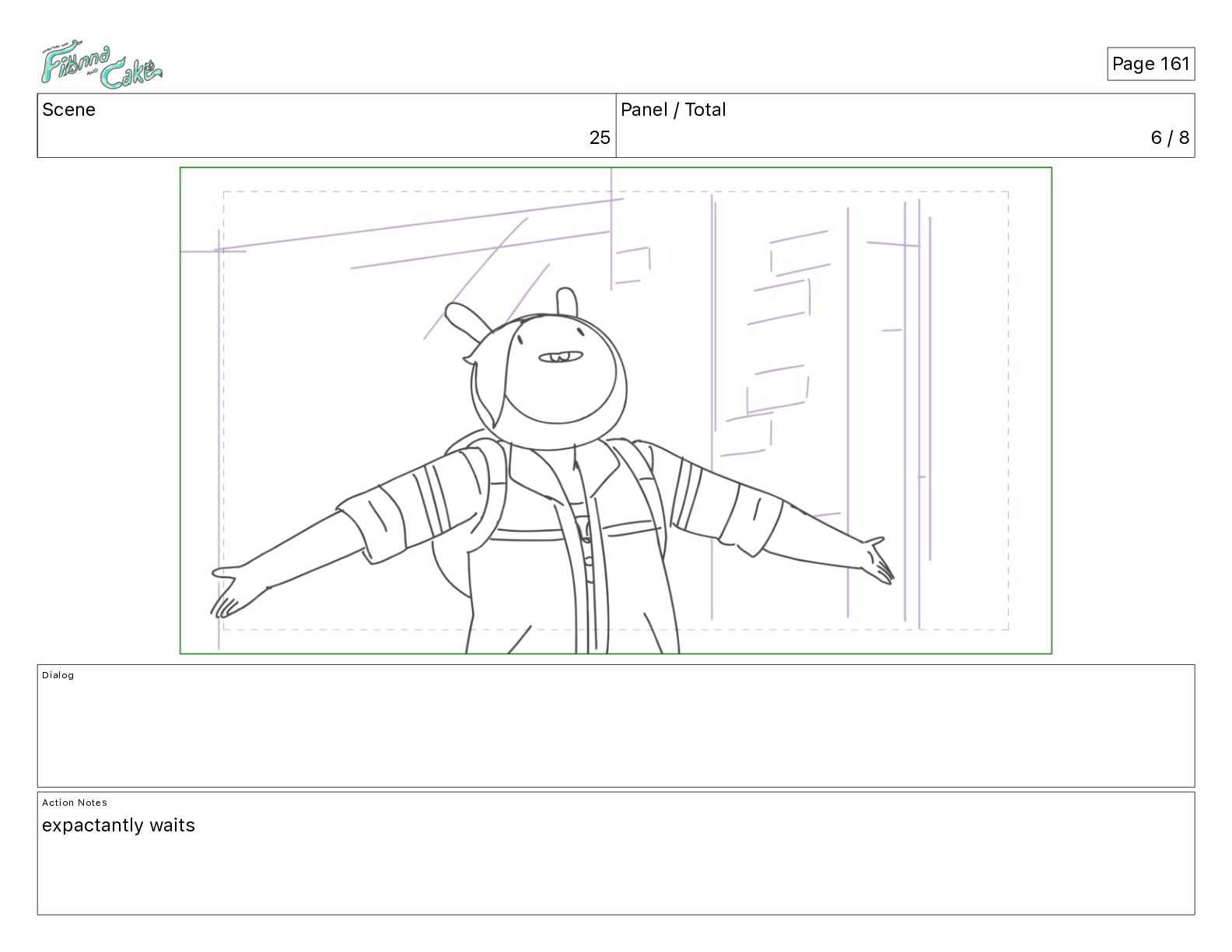The height and width of the screenshot is (952, 1232).
Task: Select the scene number 25
Action: point(600,138)
